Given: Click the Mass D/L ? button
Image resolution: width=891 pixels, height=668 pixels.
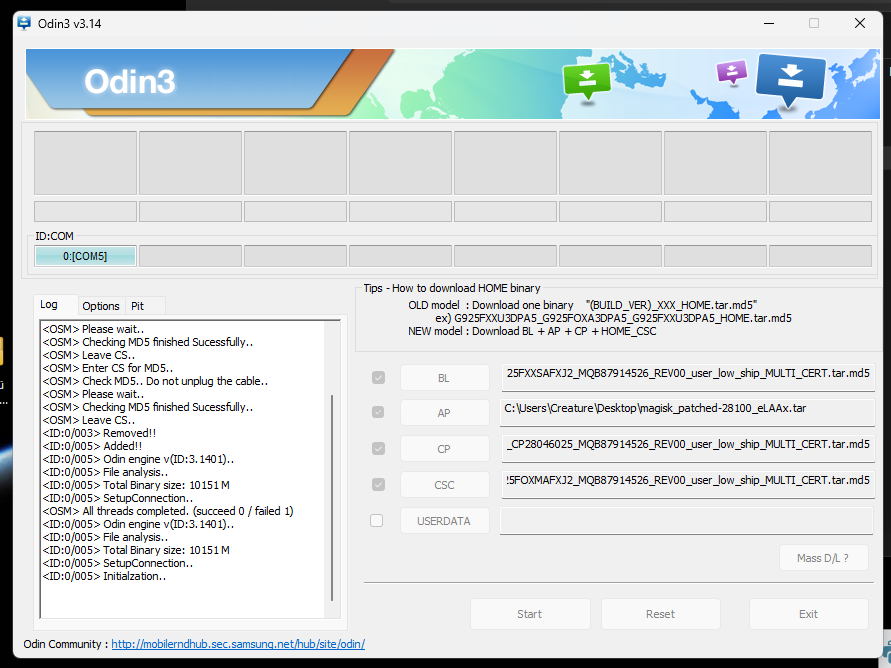Looking at the screenshot, I should (823, 558).
